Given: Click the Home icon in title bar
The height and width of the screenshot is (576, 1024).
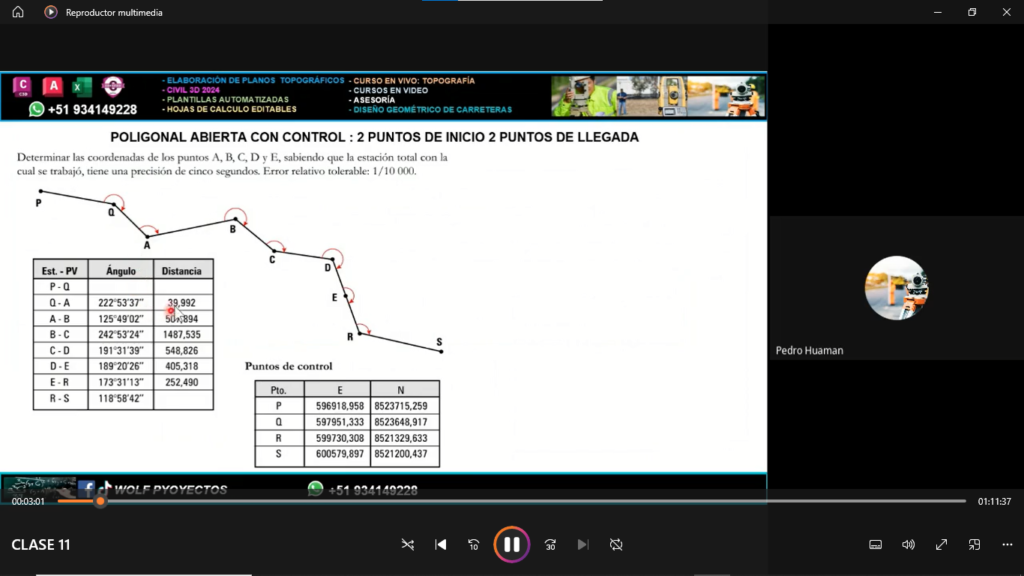Looking at the screenshot, I should (18, 12).
